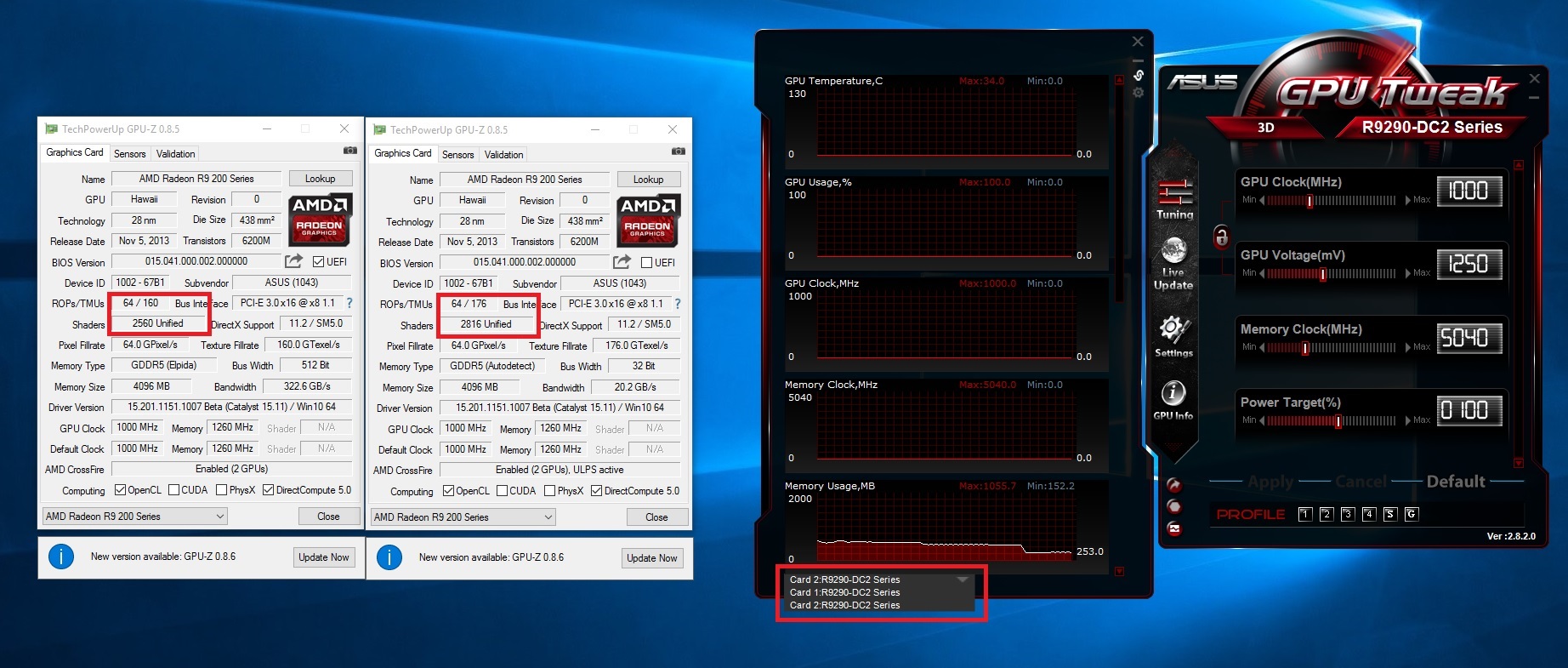Image resolution: width=1568 pixels, height=668 pixels.
Task: Click the monitor graph's top scroll arrow
Action: pyautogui.click(x=1119, y=80)
